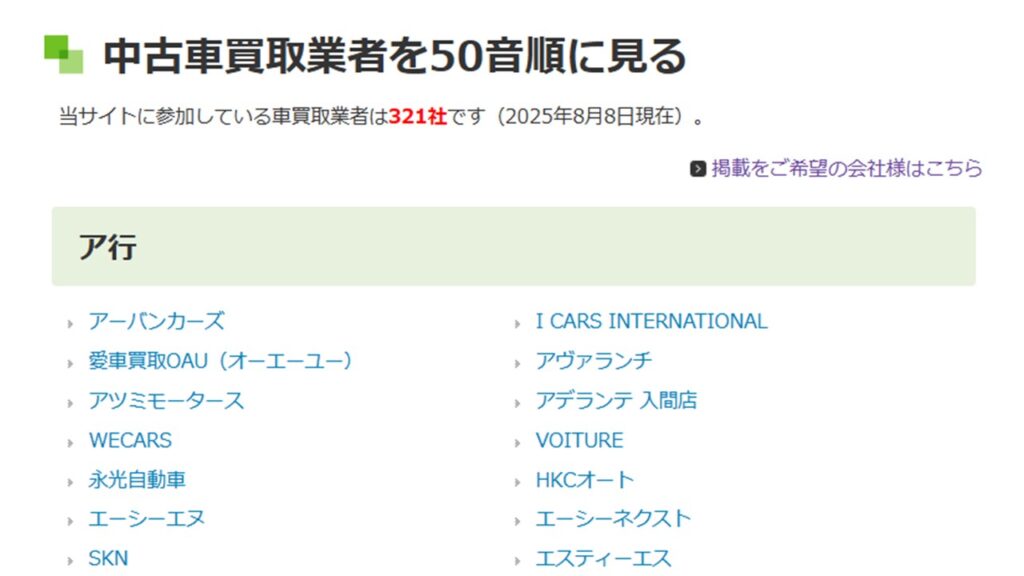This screenshot has width=1024, height=576.
Task: Click the red 321社 count text
Action: click(417, 117)
